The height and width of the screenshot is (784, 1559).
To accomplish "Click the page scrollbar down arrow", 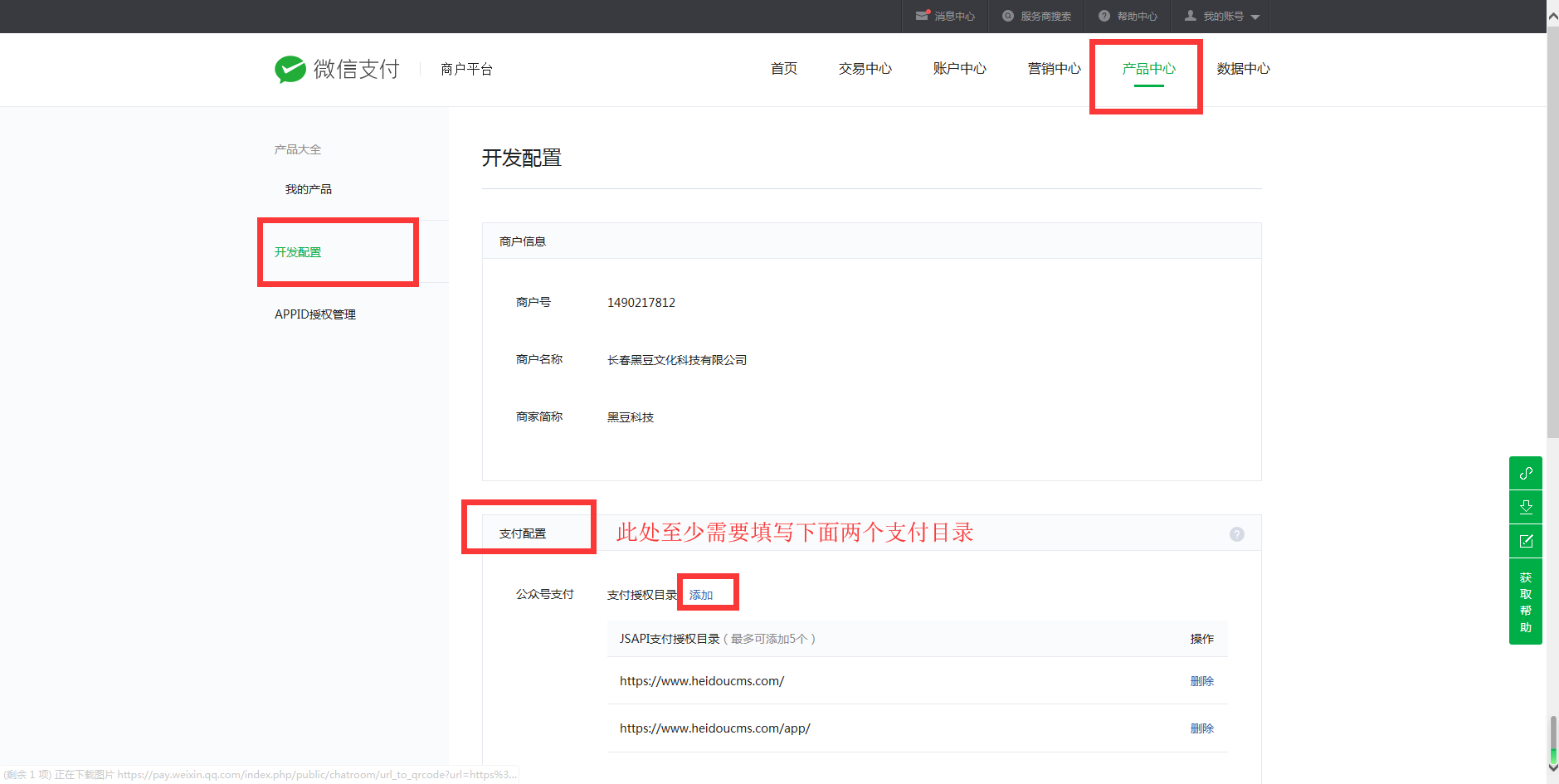I will point(1552,768).
